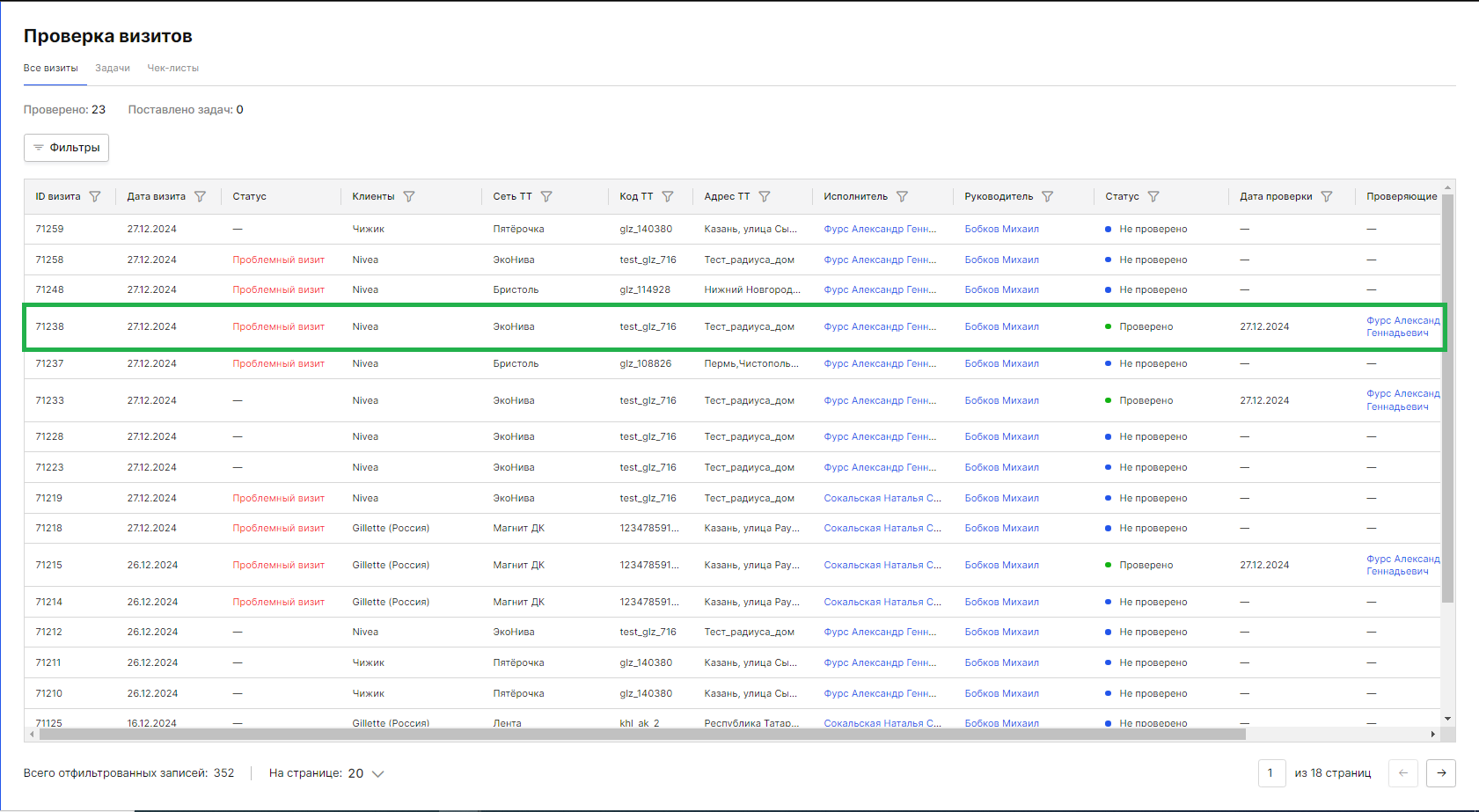Open filter for Код ТТ column
This screenshot has width=1479, height=812.
pyautogui.click(x=668, y=196)
